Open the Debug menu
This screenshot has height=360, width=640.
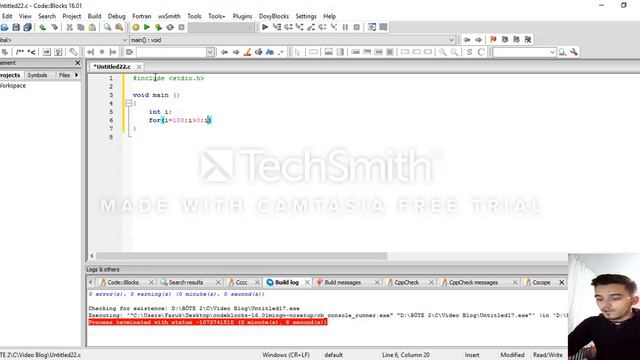116,16
